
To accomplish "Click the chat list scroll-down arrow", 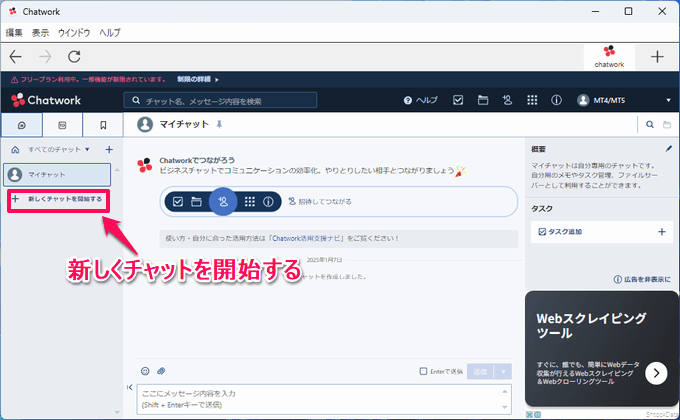I will (x=117, y=413).
